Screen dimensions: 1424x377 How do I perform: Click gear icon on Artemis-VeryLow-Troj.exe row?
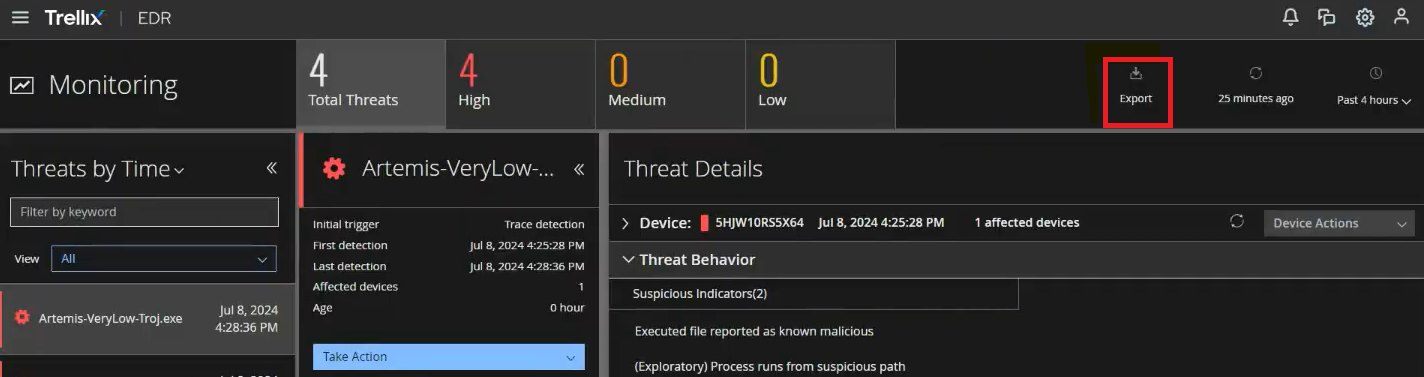(x=22, y=318)
